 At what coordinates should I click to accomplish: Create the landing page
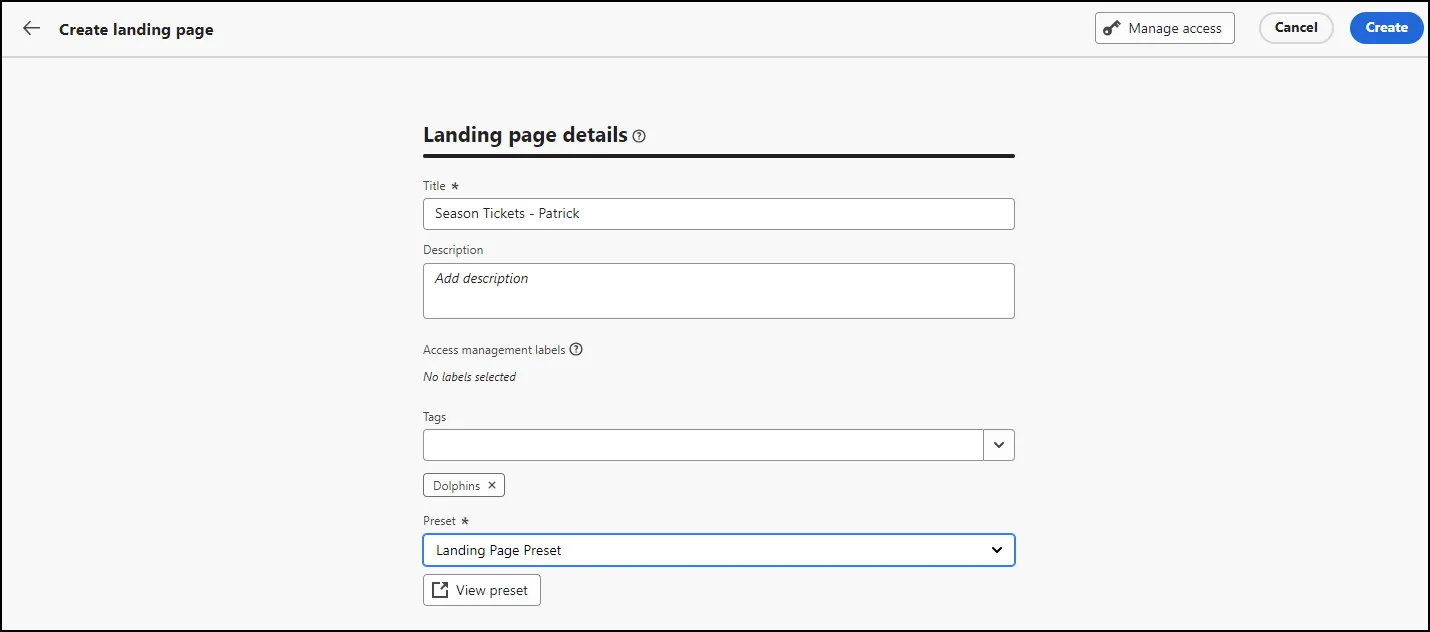pyautogui.click(x=1387, y=28)
